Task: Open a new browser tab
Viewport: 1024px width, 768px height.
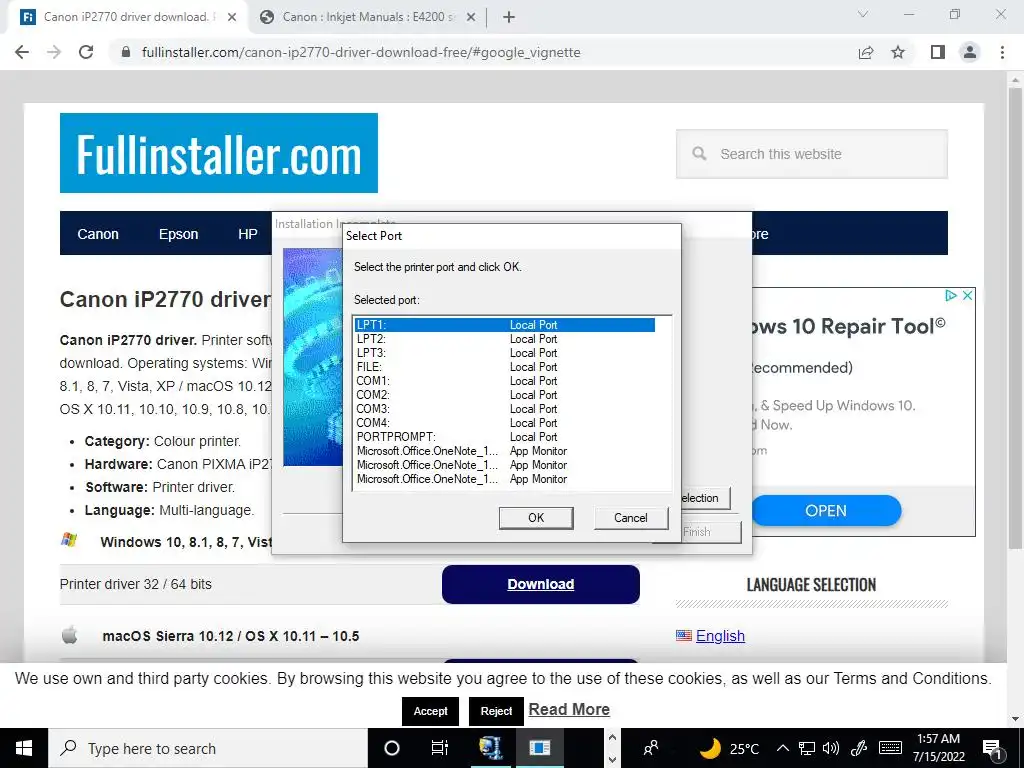Action: (x=509, y=17)
